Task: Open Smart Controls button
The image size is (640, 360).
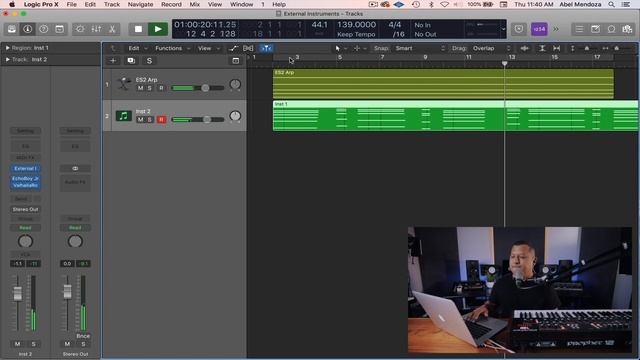Action: coord(80,29)
